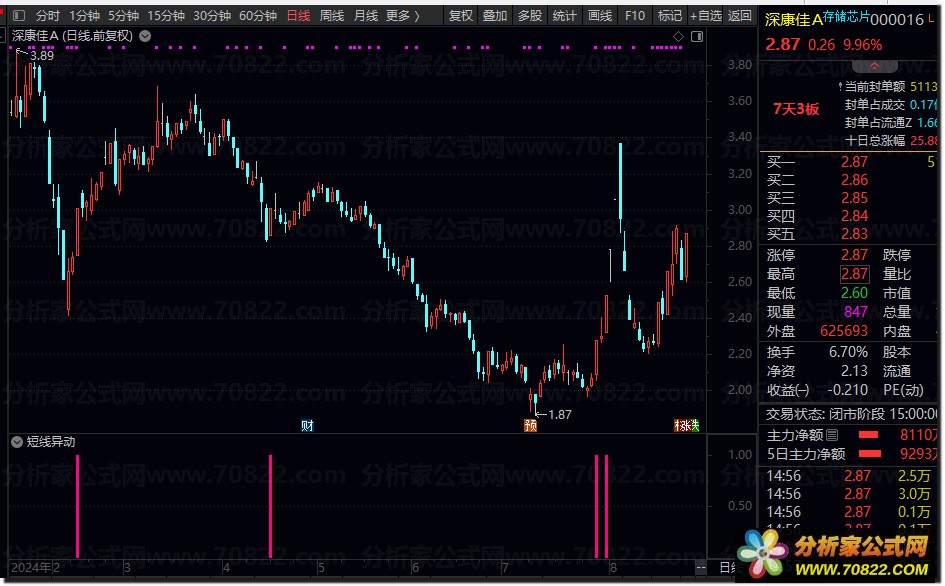Click the 涨 marker near chart end
The image size is (945, 586).
[686, 426]
